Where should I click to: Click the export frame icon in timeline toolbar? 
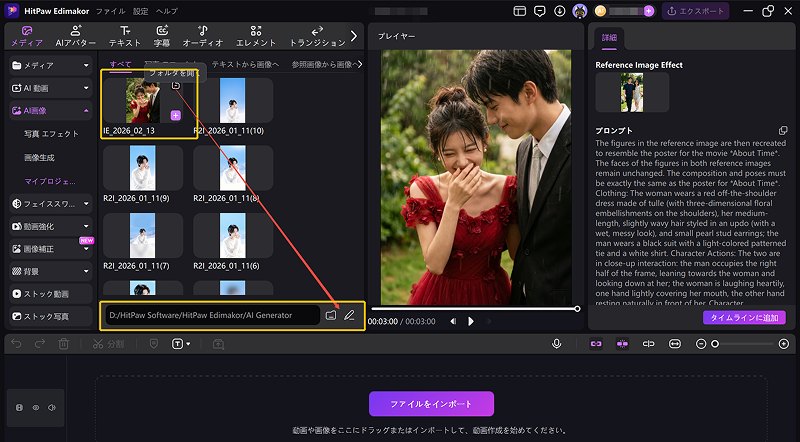coord(218,344)
